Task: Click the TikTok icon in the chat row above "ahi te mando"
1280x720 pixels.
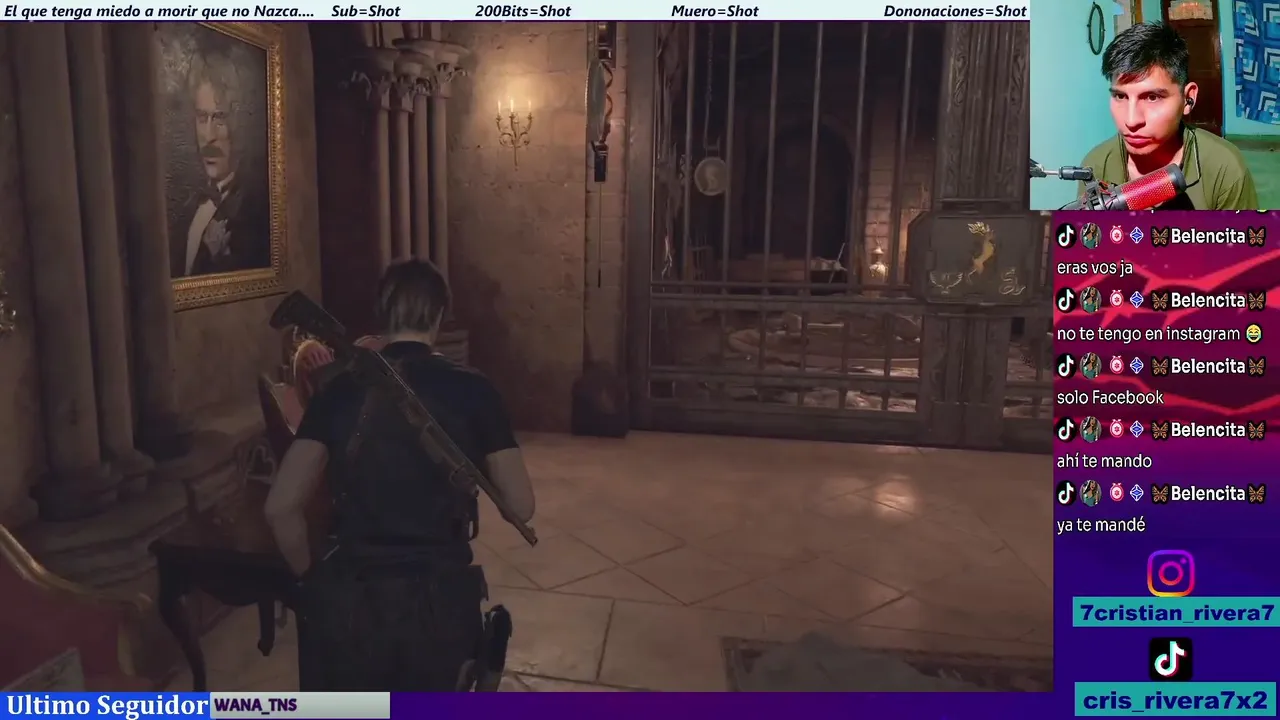Action: coord(1066,429)
